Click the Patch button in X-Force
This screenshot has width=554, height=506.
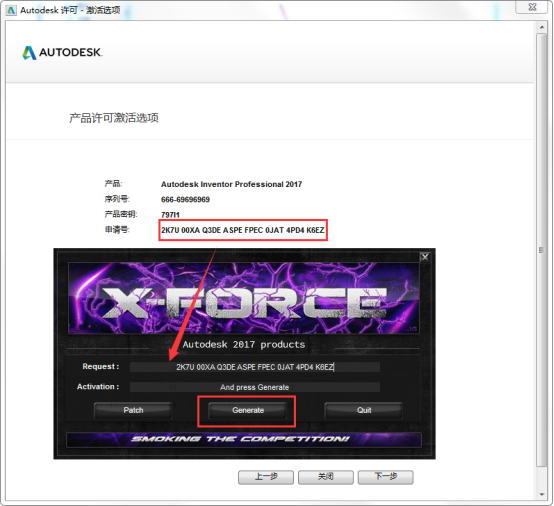coord(133,410)
